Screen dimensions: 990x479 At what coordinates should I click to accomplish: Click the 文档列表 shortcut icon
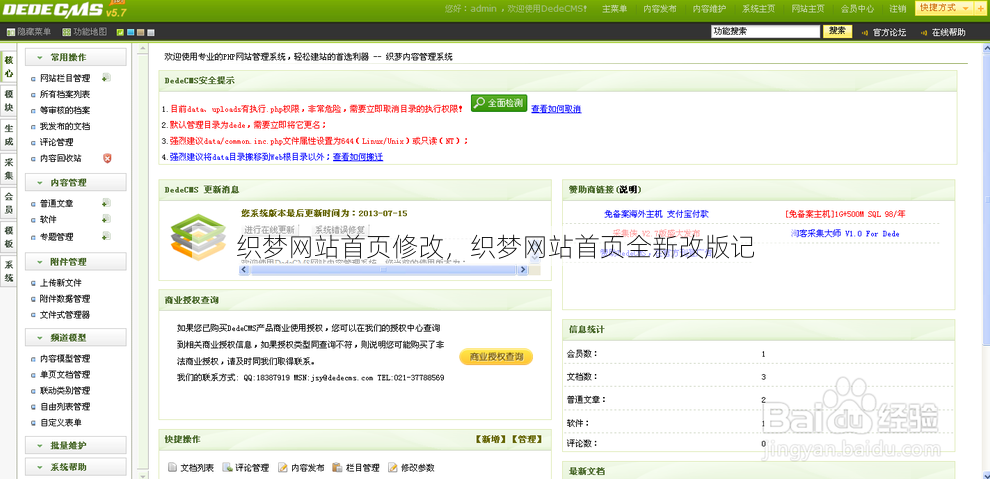coord(172,468)
